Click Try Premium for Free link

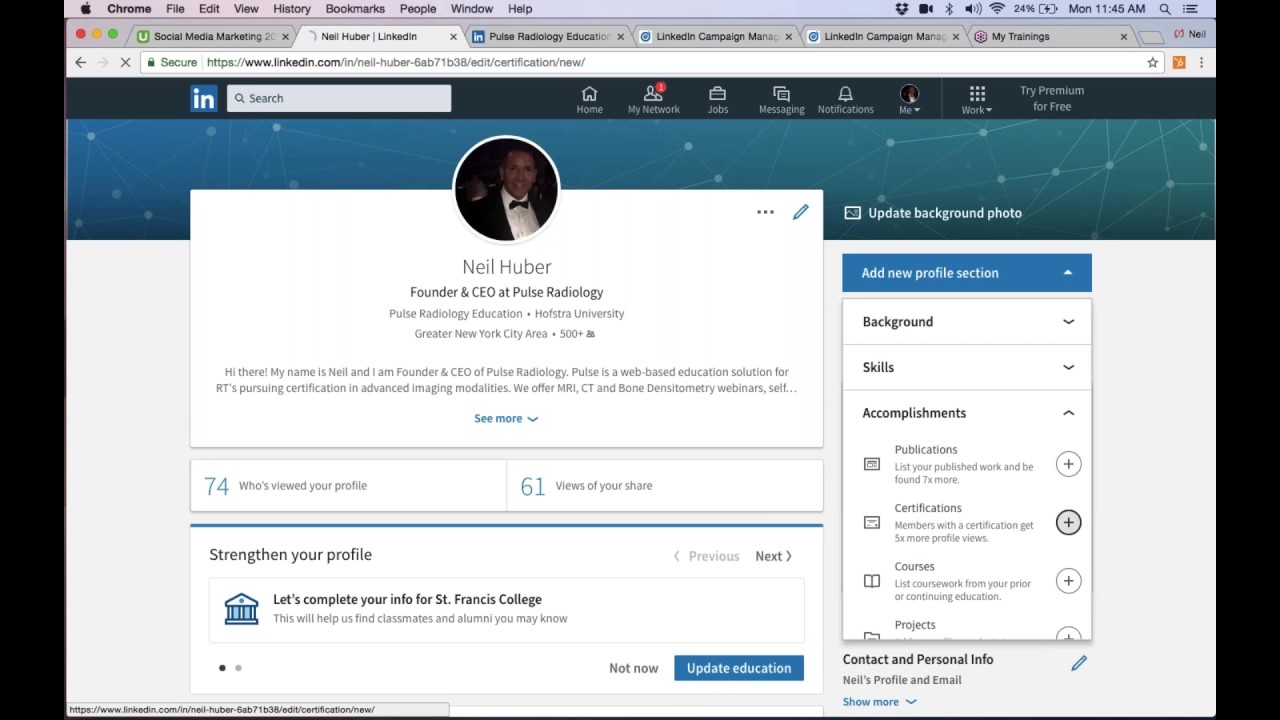1052,98
